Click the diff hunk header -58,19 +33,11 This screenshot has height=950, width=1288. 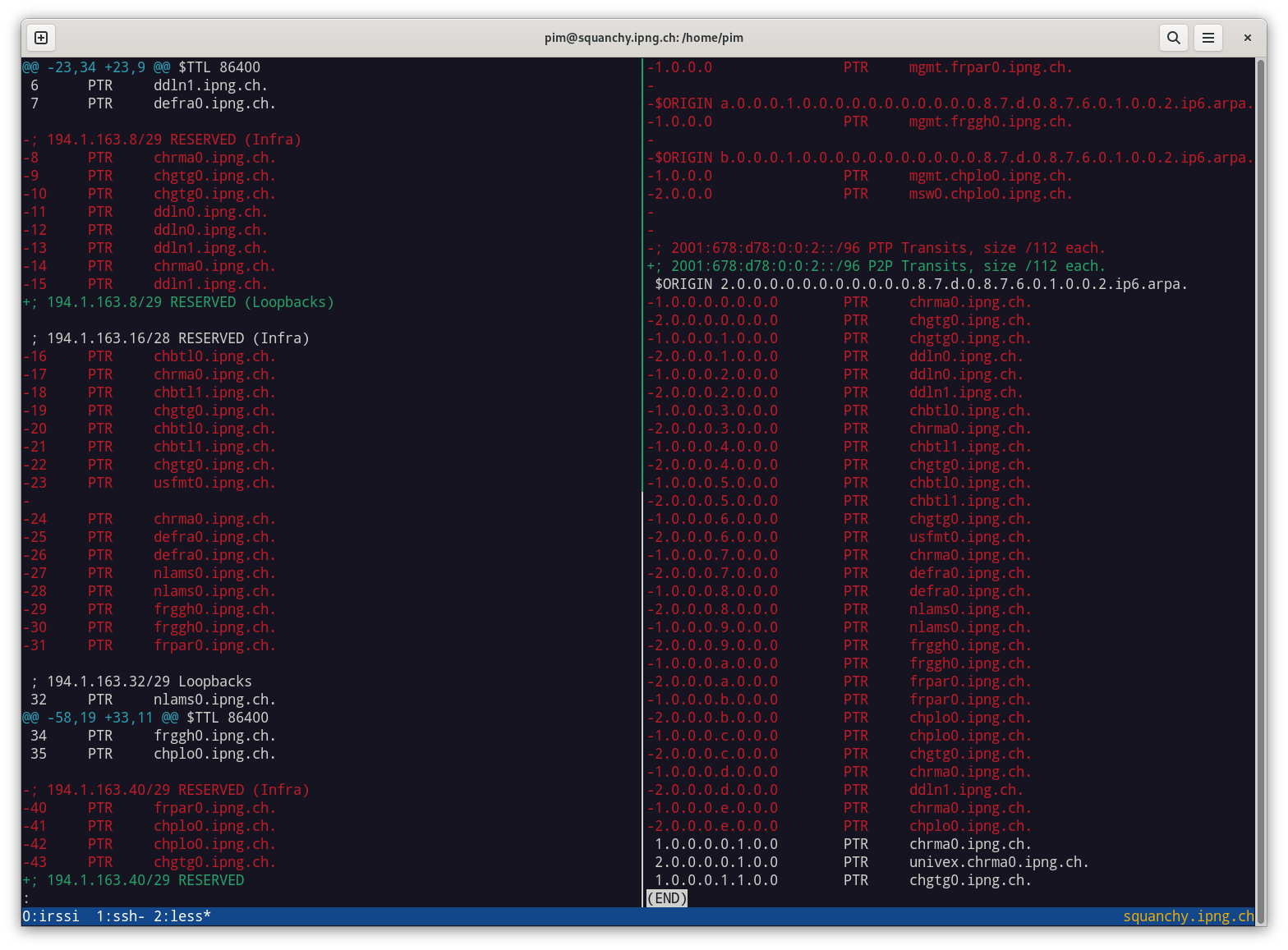(x=100, y=718)
